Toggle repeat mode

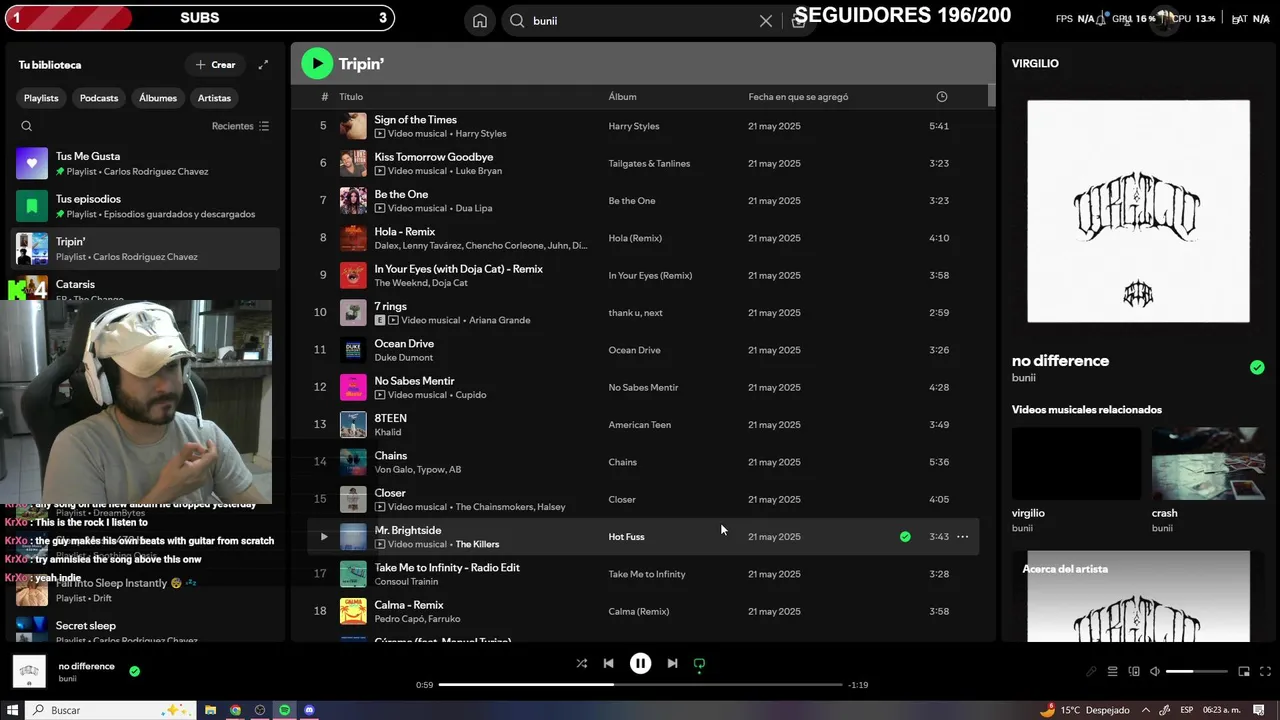(x=699, y=663)
